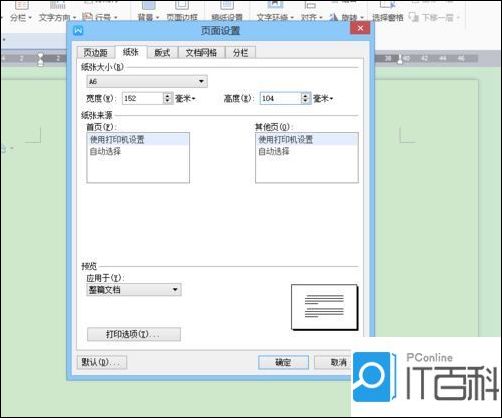Select 自动选择 in the 首页 list
This screenshot has width=502, height=418.
[138, 151]
